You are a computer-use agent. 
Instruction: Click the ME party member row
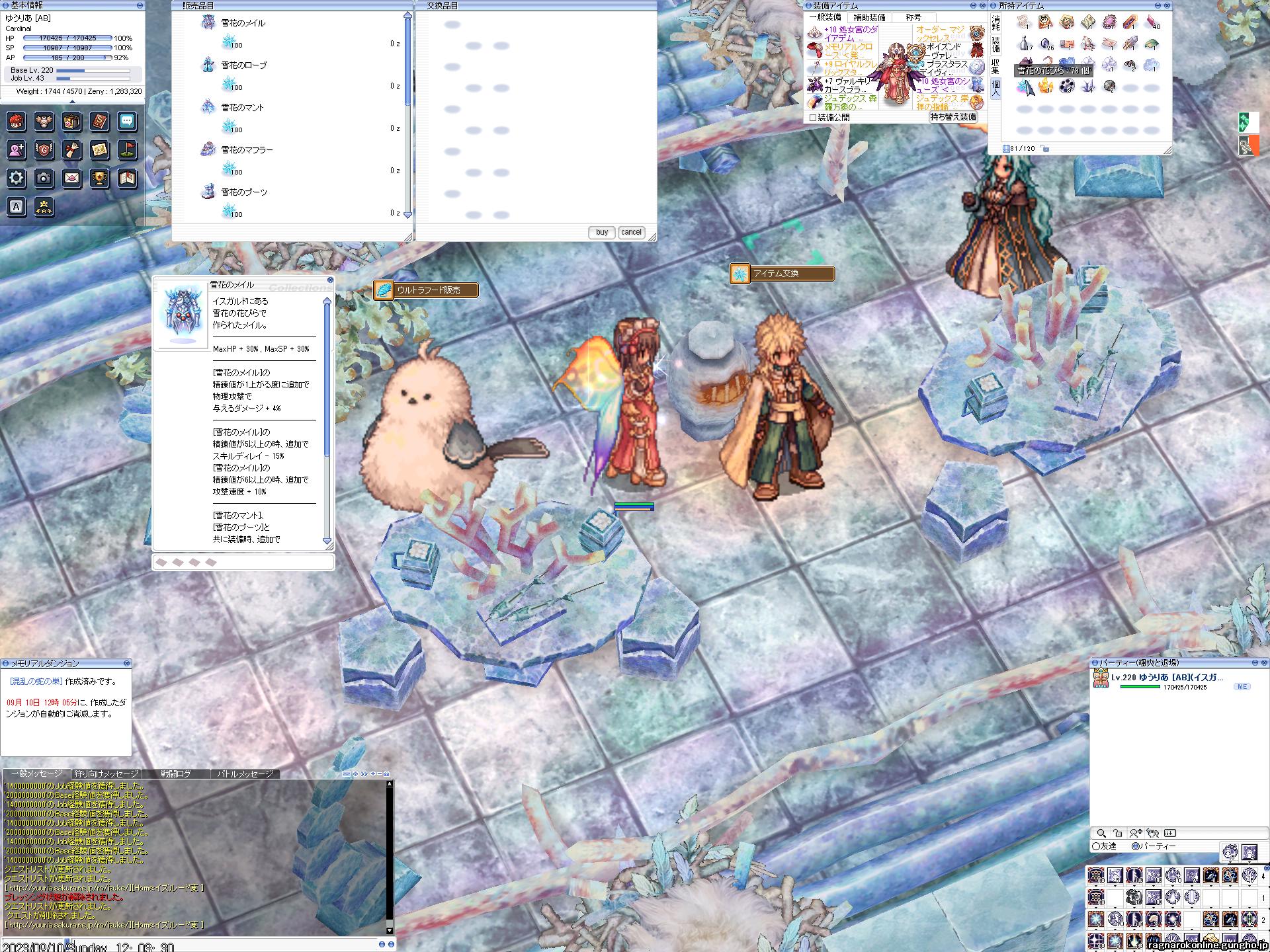coord(1177,681)
